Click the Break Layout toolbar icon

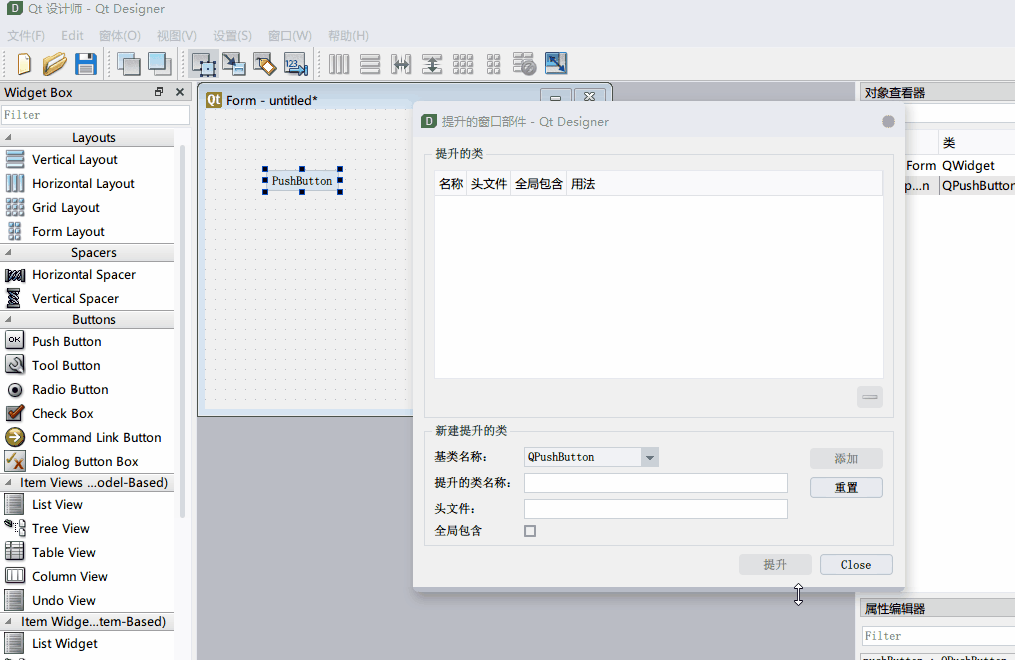524,64
